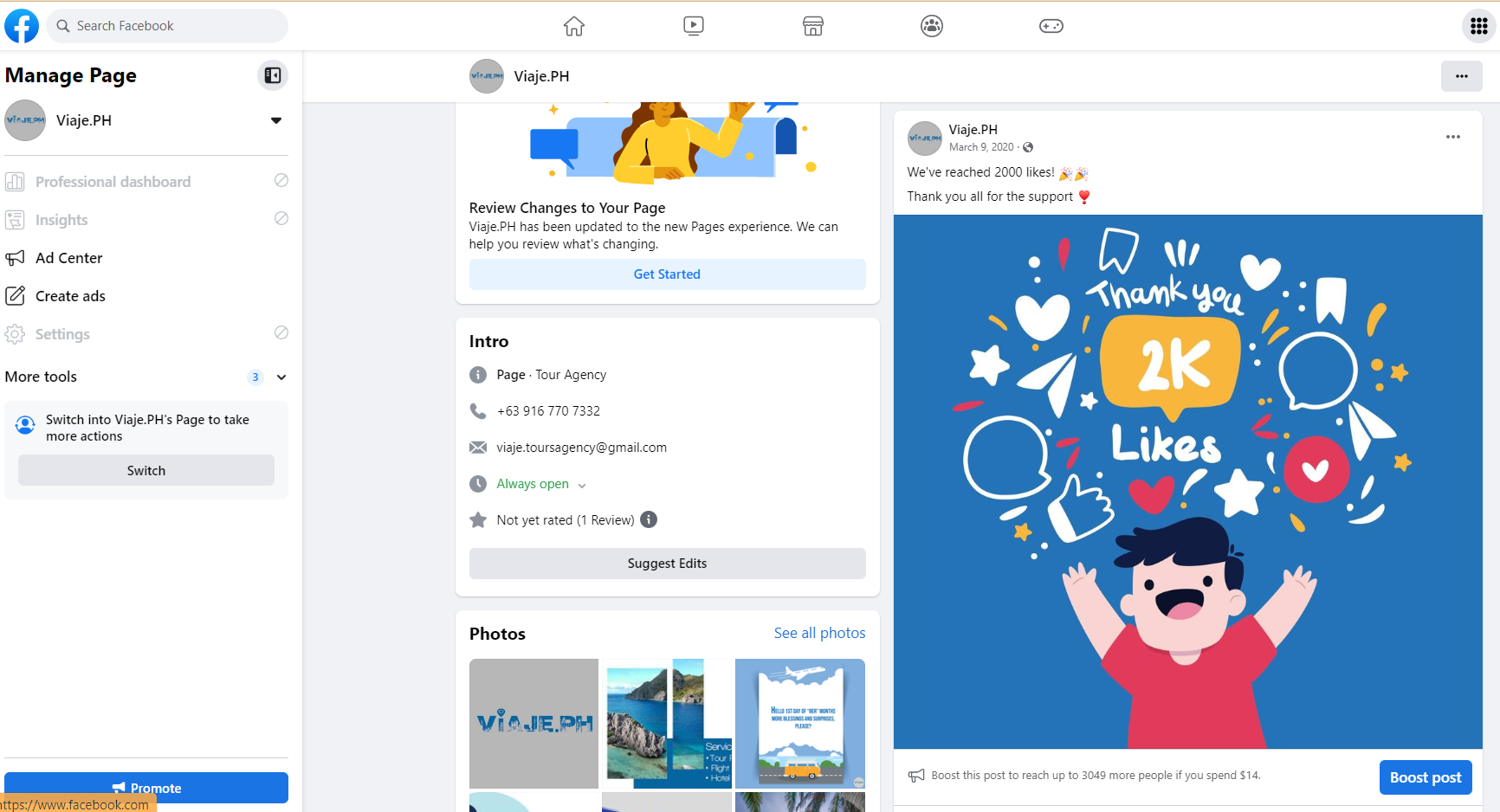Click the Page · Tour Agency text
The width and height of the screenshot is (1500, 812).
[x=552, y=375]
